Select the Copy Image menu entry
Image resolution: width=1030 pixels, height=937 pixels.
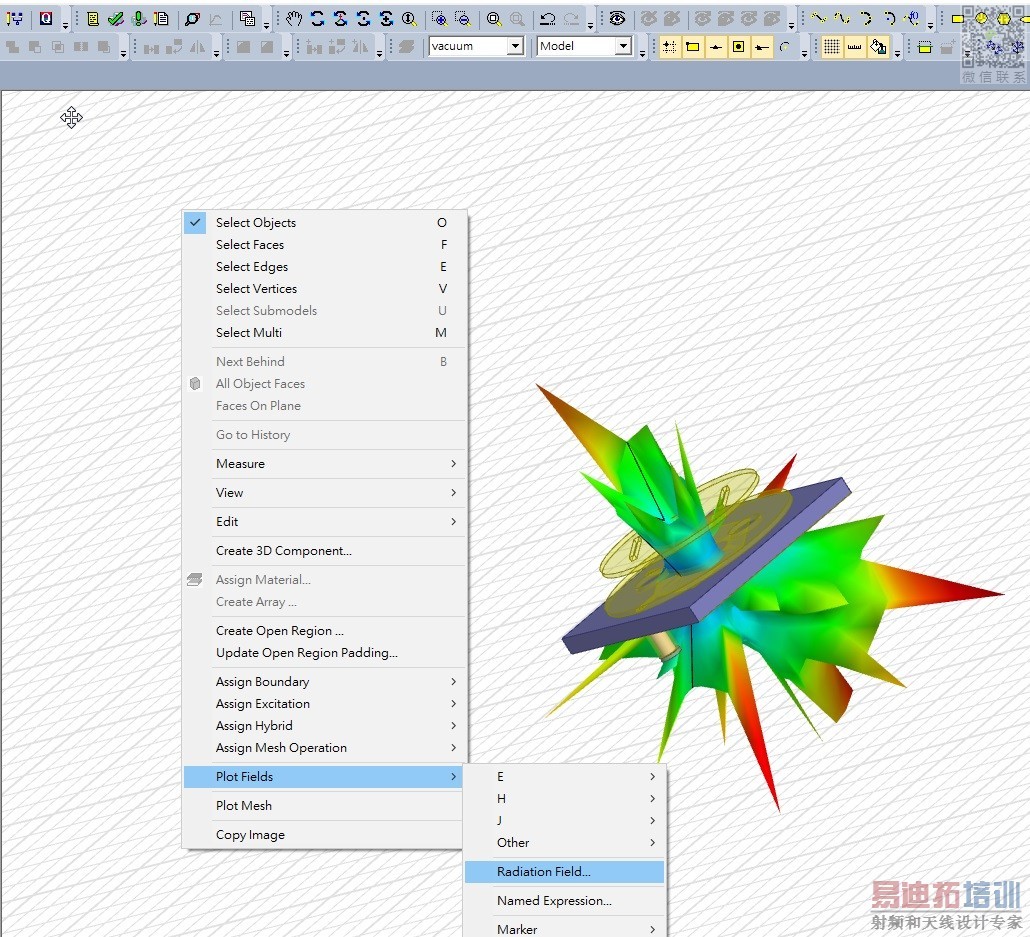[324, 834]
